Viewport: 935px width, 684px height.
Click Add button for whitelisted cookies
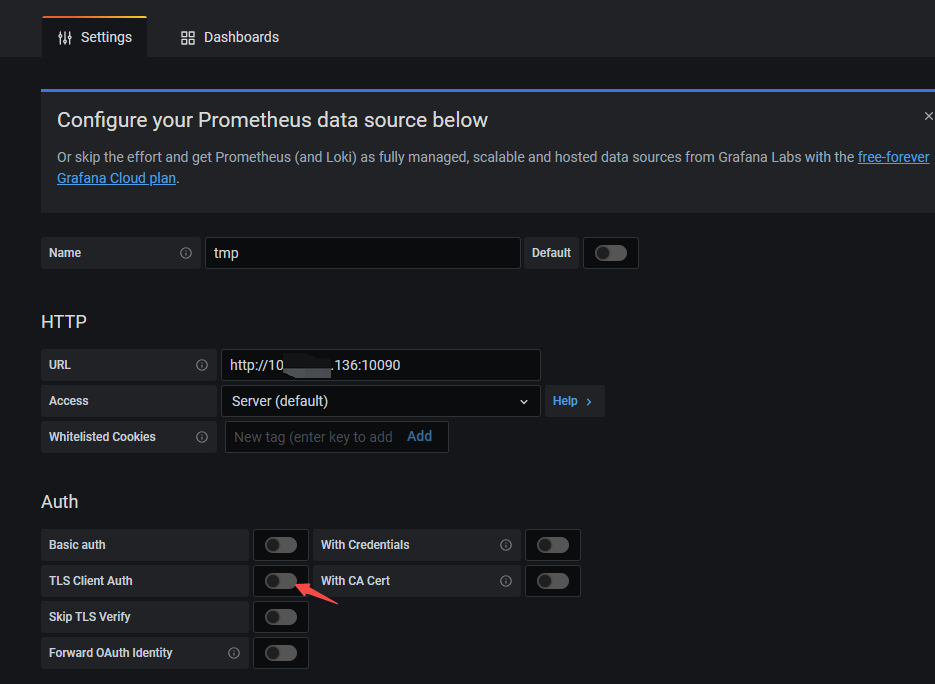coord(419,436)
